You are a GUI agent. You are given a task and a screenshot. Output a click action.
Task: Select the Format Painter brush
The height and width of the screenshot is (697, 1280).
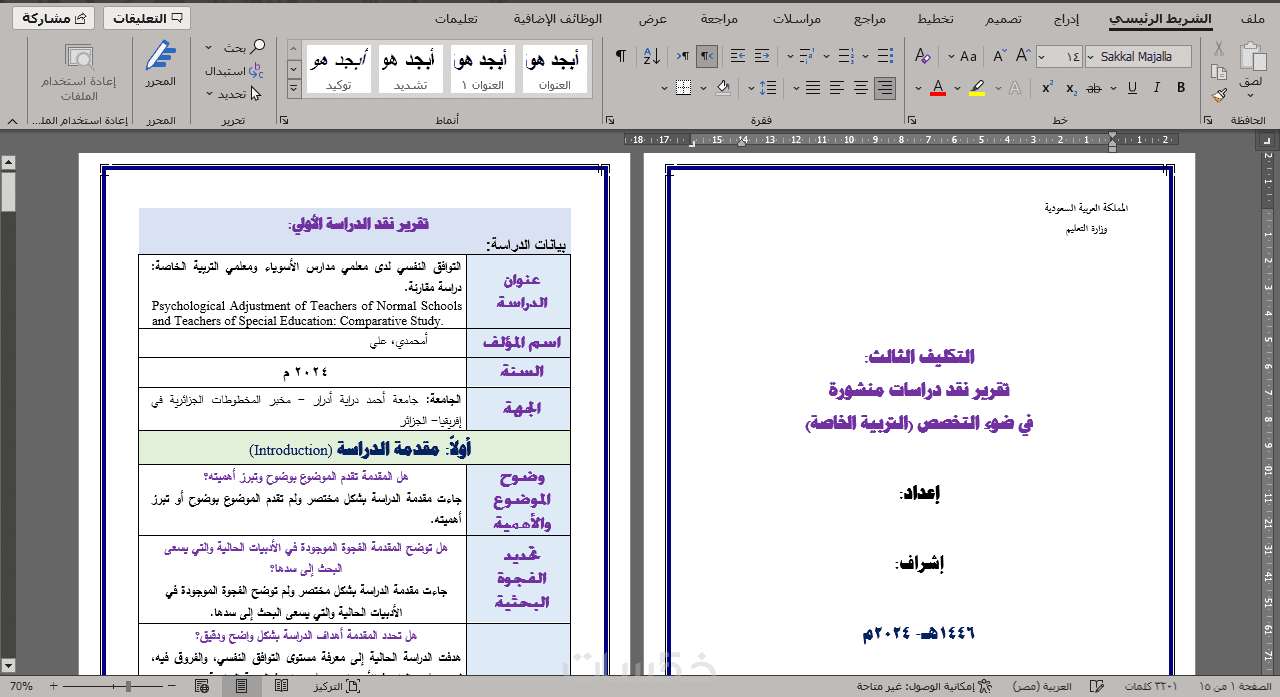pyautogui.click(x=1218, y=96)
